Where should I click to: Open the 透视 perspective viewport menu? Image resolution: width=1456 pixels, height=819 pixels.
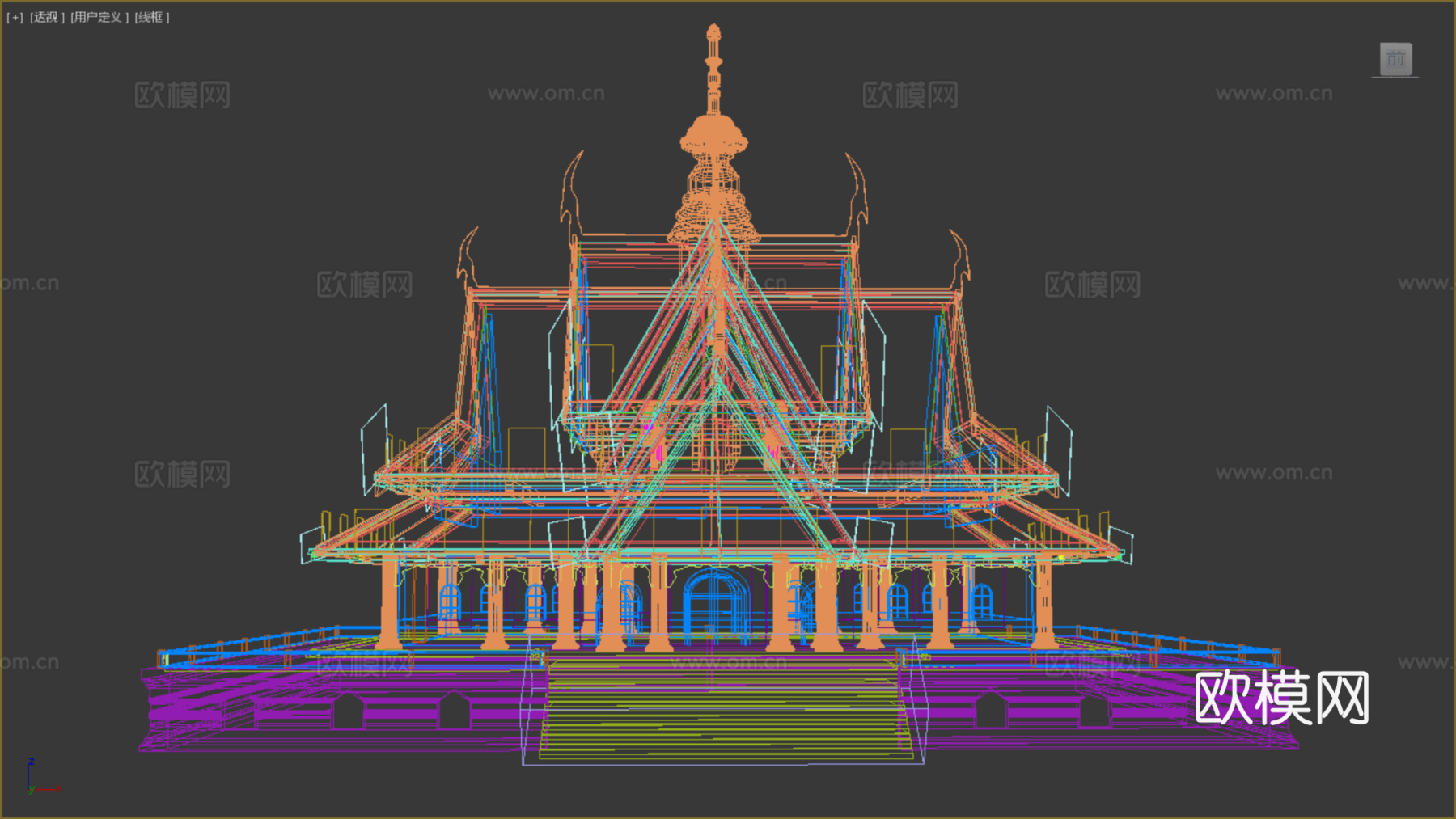pos(47,17)
